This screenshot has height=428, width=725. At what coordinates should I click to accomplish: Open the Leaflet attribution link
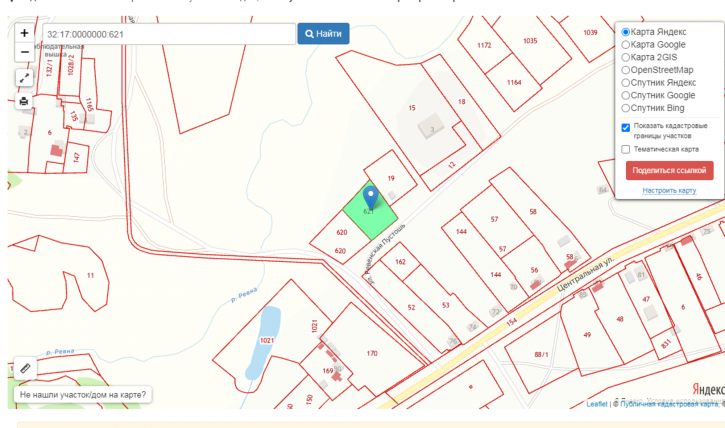(x=596, y=404)
